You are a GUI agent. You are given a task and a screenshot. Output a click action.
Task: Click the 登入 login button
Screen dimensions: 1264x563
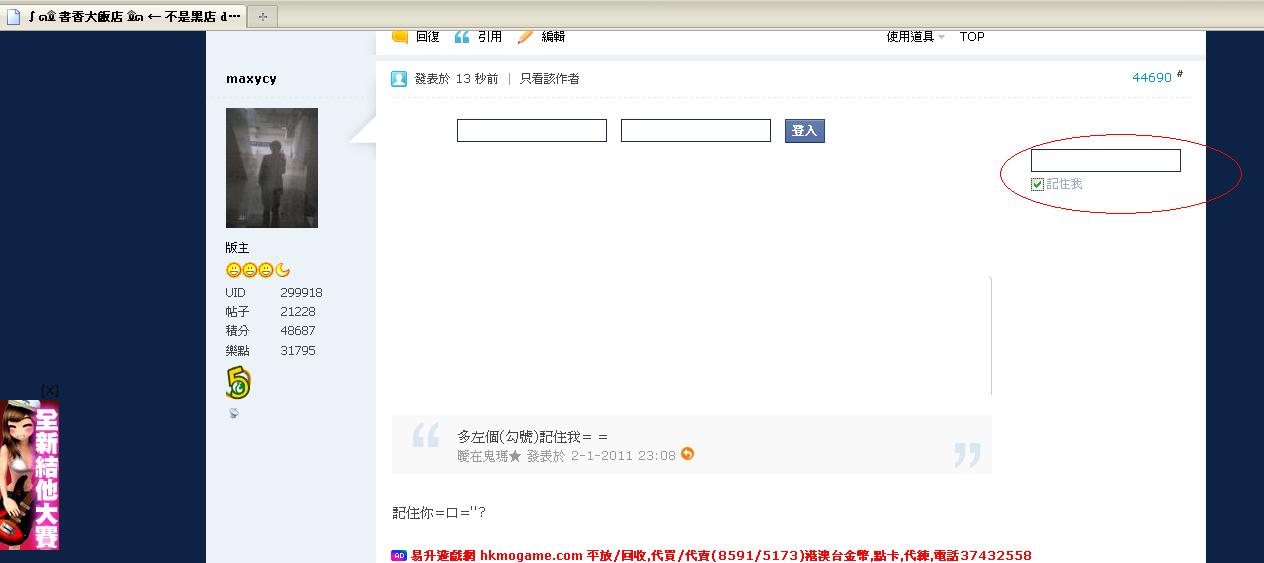(x=805, y=130)
